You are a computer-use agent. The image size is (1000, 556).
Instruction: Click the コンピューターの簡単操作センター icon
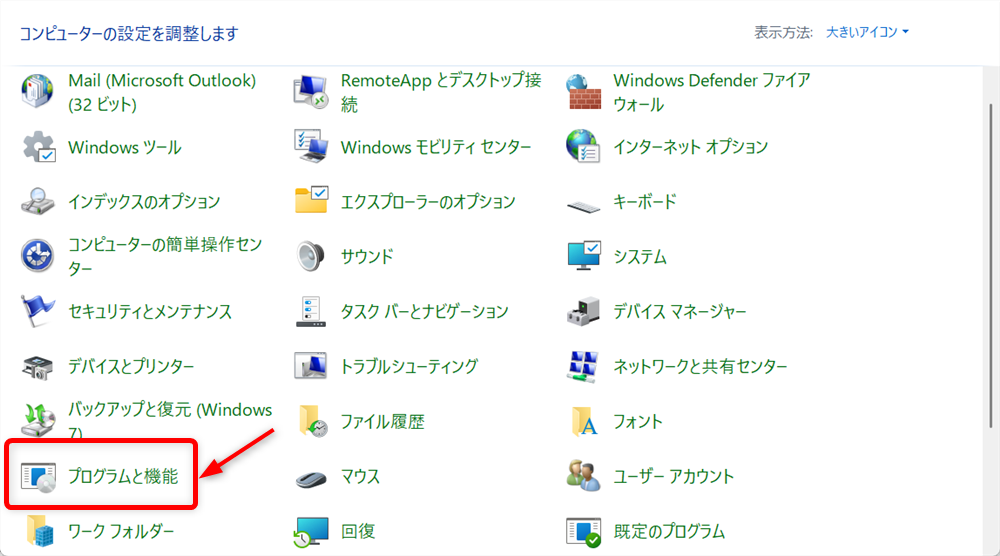point(38,256)
